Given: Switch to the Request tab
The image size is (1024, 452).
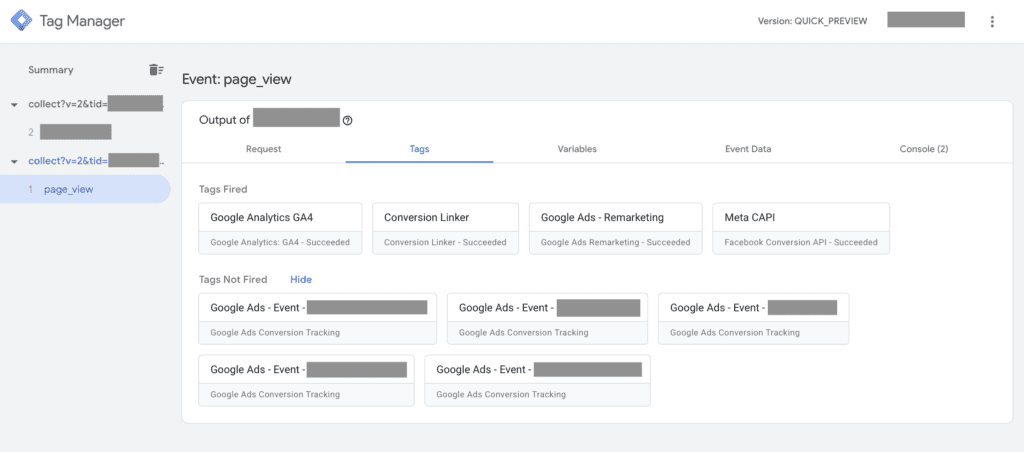Looking at the screenshot, I should [263, 149].
